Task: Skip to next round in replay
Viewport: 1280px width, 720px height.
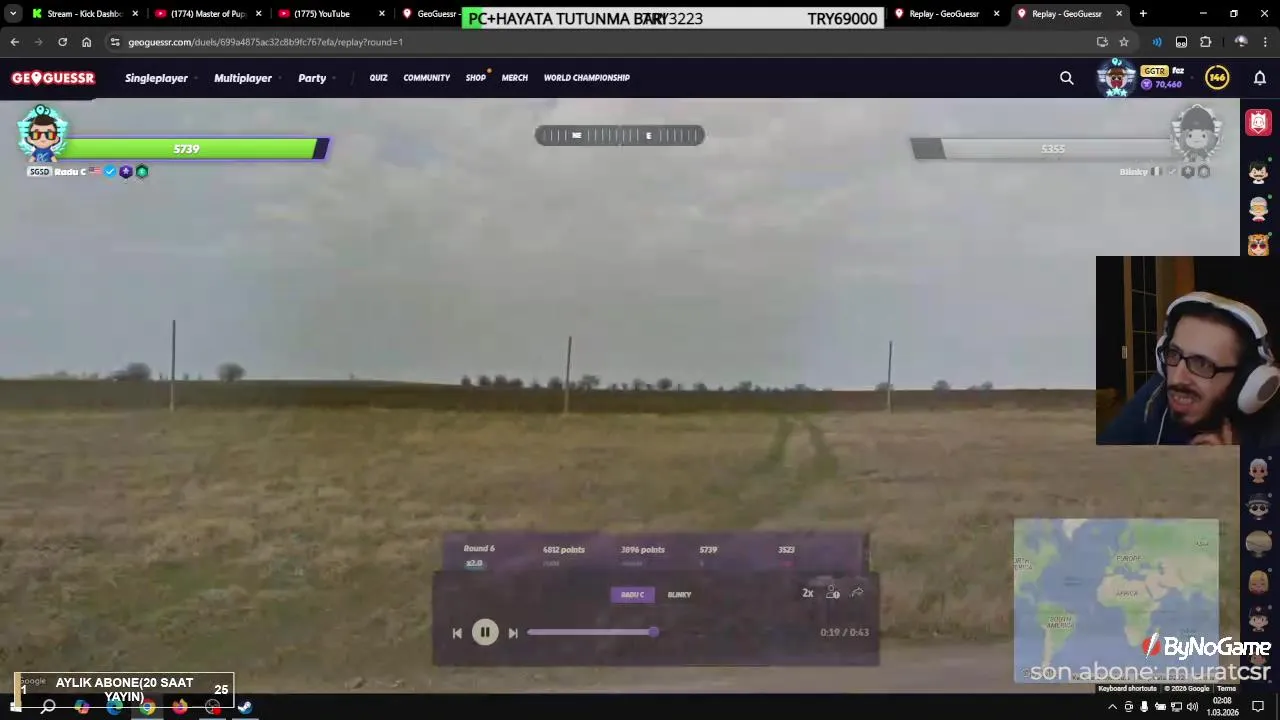Action: (x=513, y=633)
